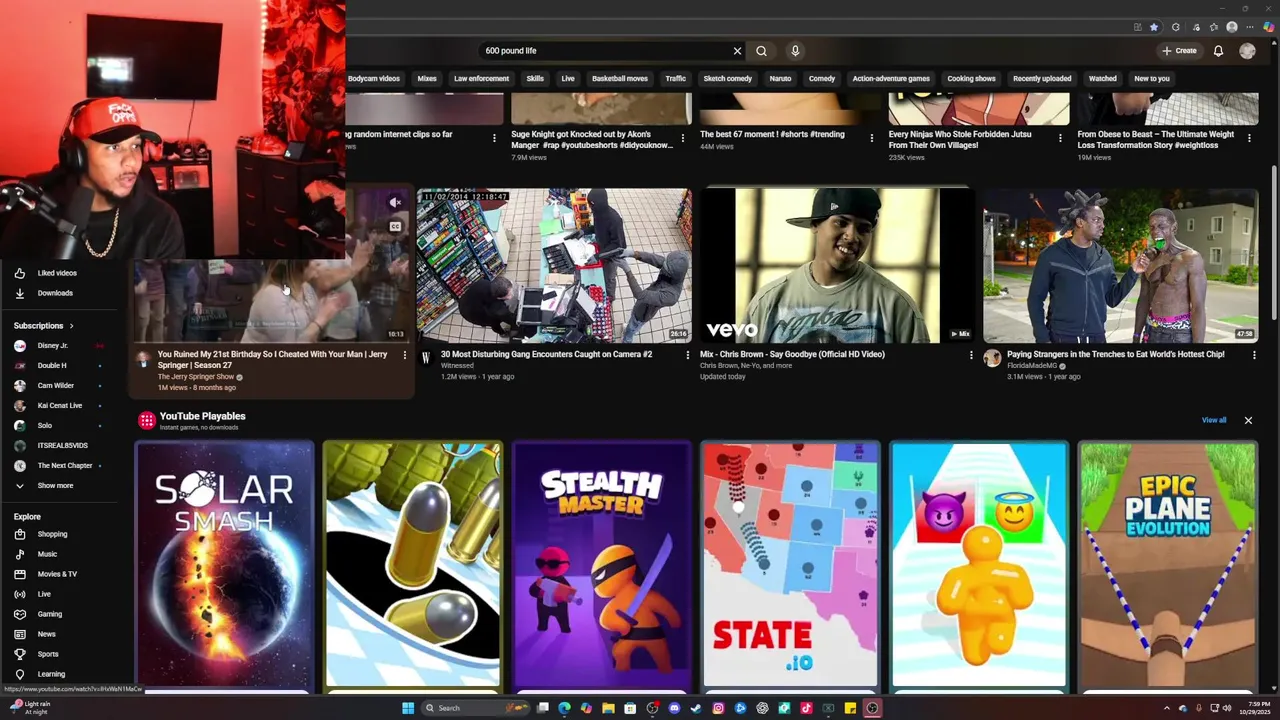Screen dimensions: 1280x720
Task: Select the Recently uploaded filter chip
Action: click(x=1042, y=79)
